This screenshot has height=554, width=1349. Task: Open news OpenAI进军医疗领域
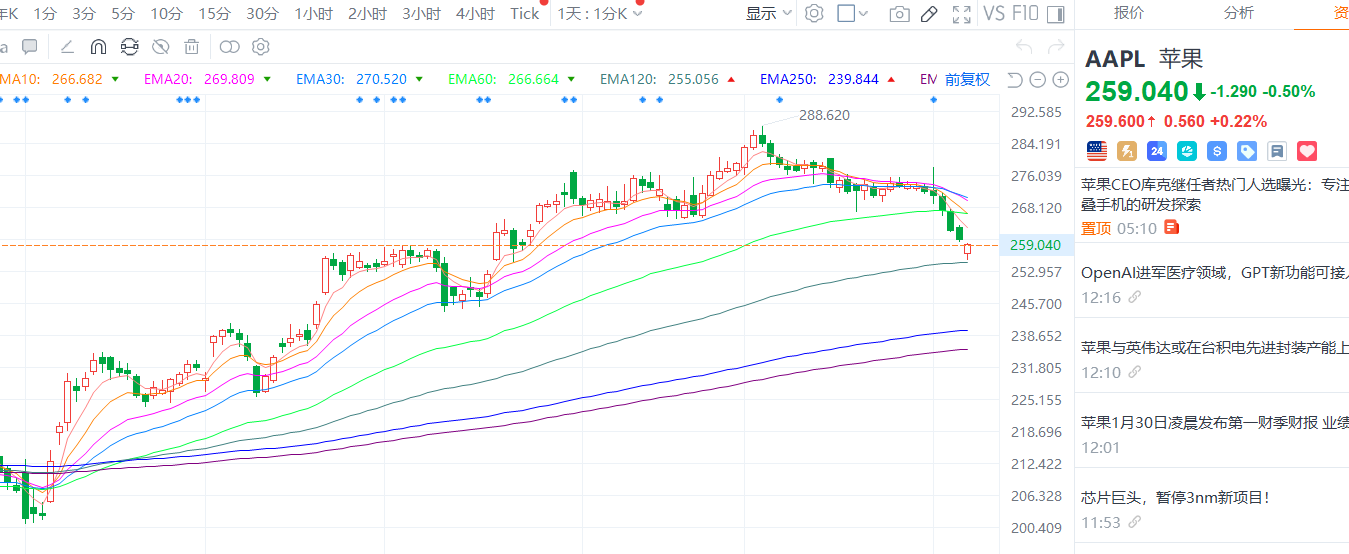(x=1215, y=272)
